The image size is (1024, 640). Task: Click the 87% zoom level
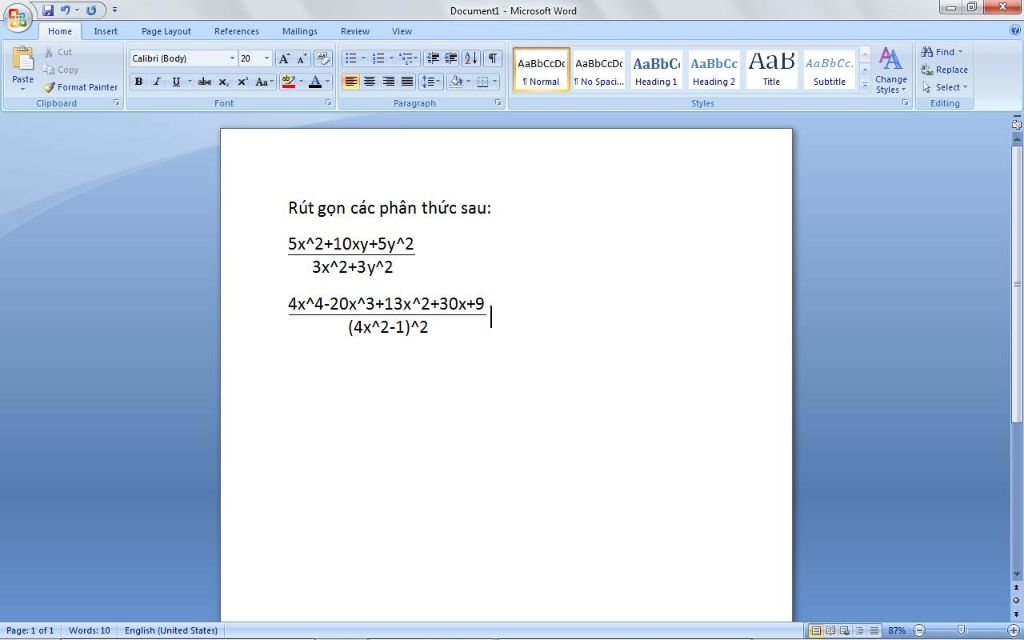click(897, 631)
